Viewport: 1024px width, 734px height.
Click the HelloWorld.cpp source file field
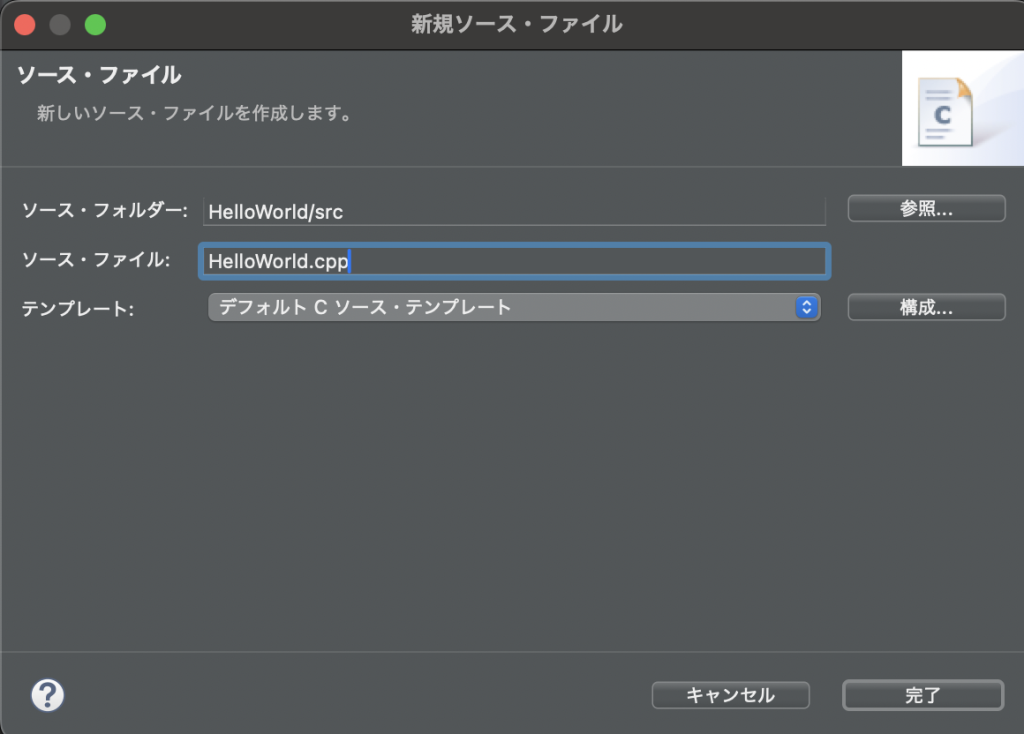coord(514,261)
